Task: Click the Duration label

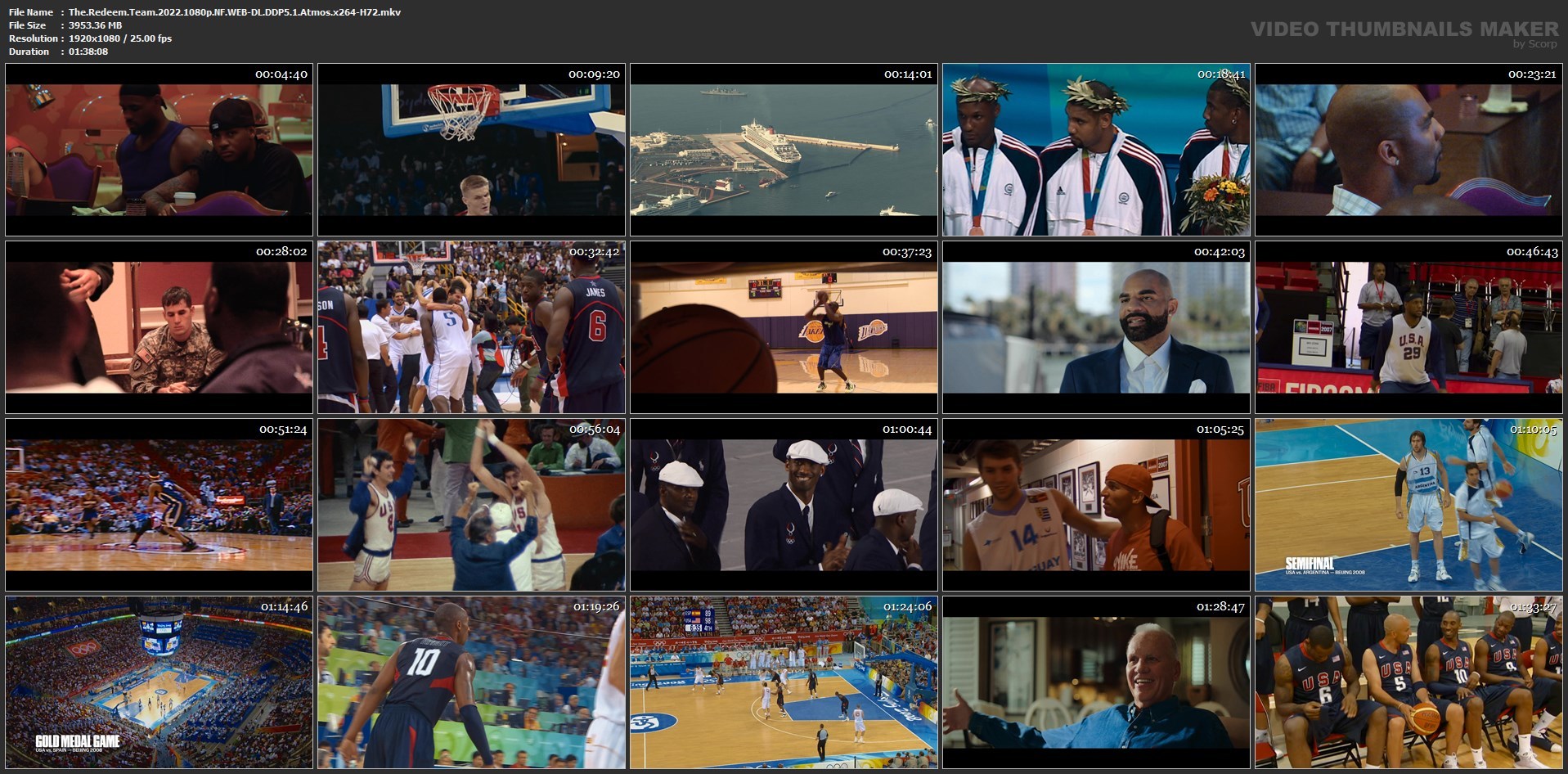Action: point(29,52)
